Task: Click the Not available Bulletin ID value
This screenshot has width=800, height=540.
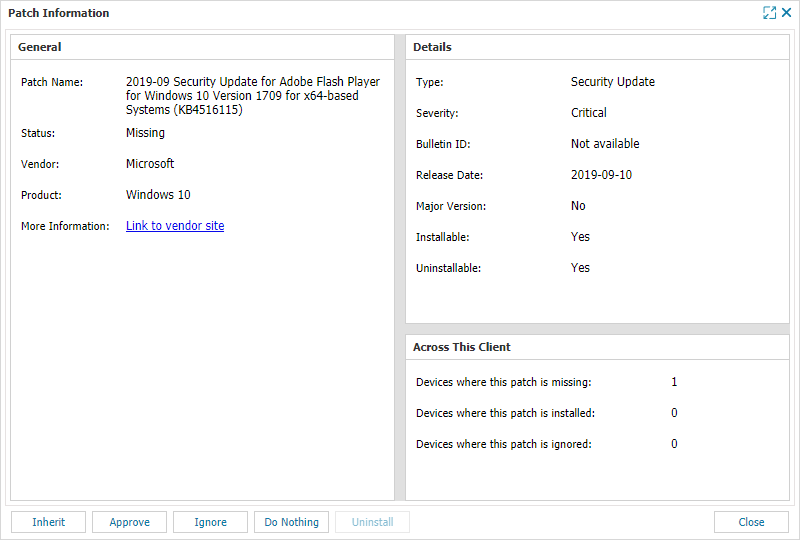Action: click(x=605, y=144)
